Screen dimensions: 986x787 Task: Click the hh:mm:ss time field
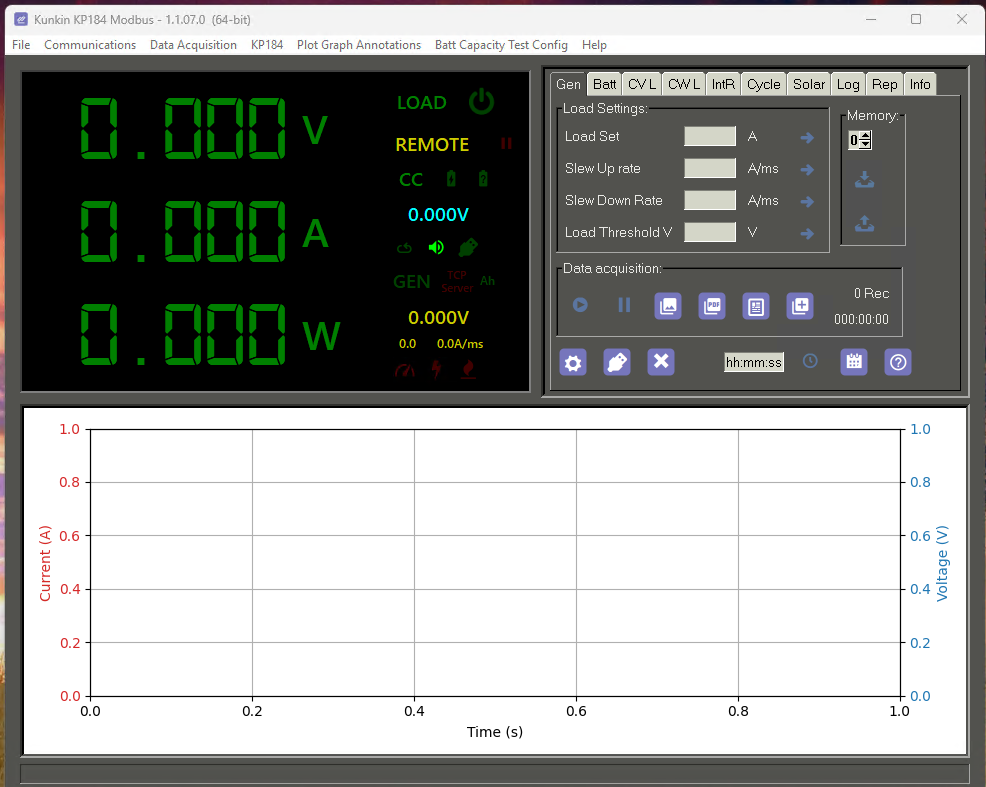click(753, 362)
